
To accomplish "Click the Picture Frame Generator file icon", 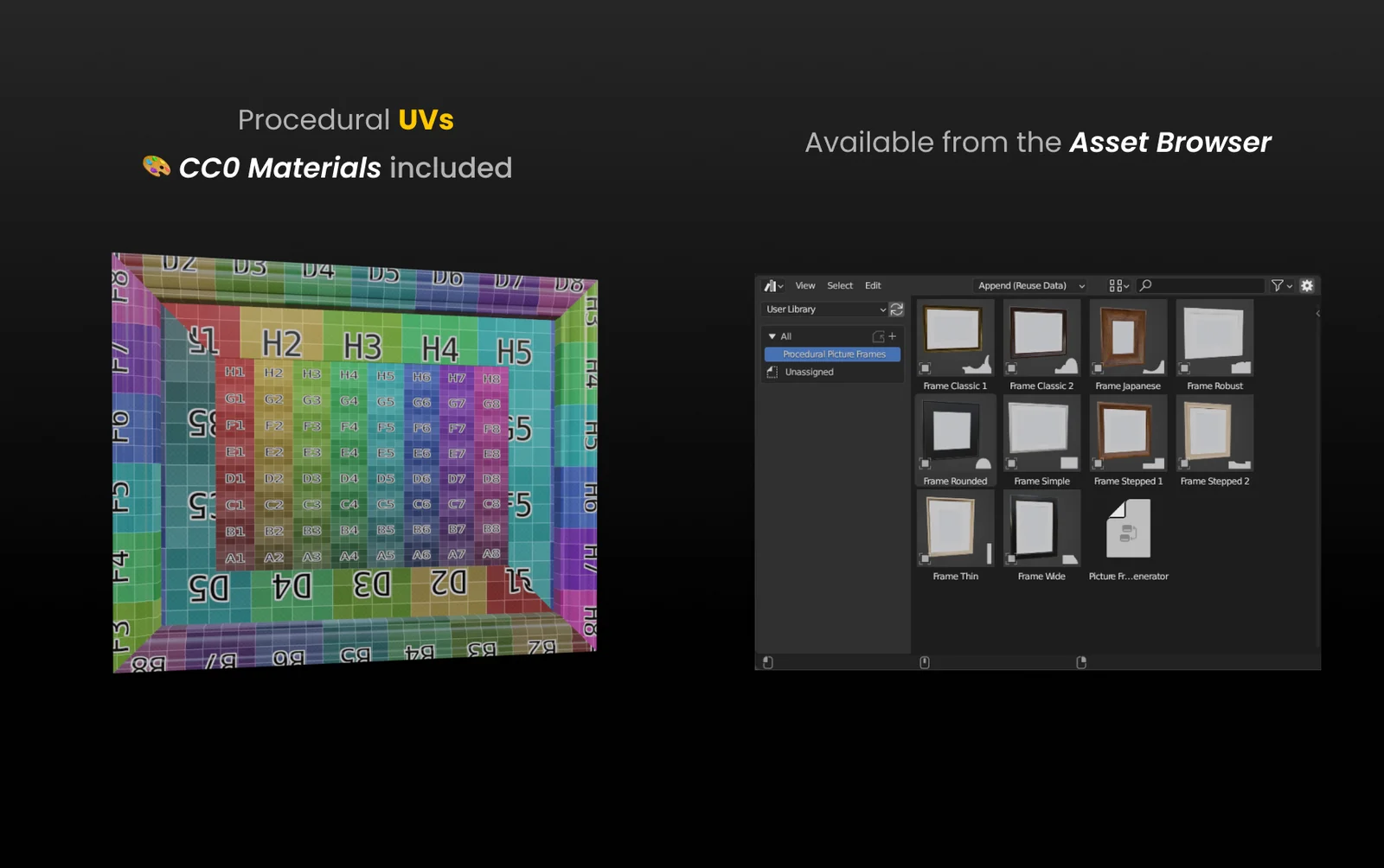I will click(1128, 529).
